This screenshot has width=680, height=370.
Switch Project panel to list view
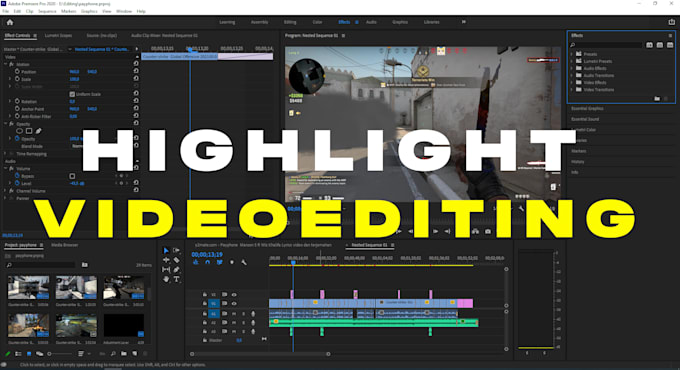[18, 354]
